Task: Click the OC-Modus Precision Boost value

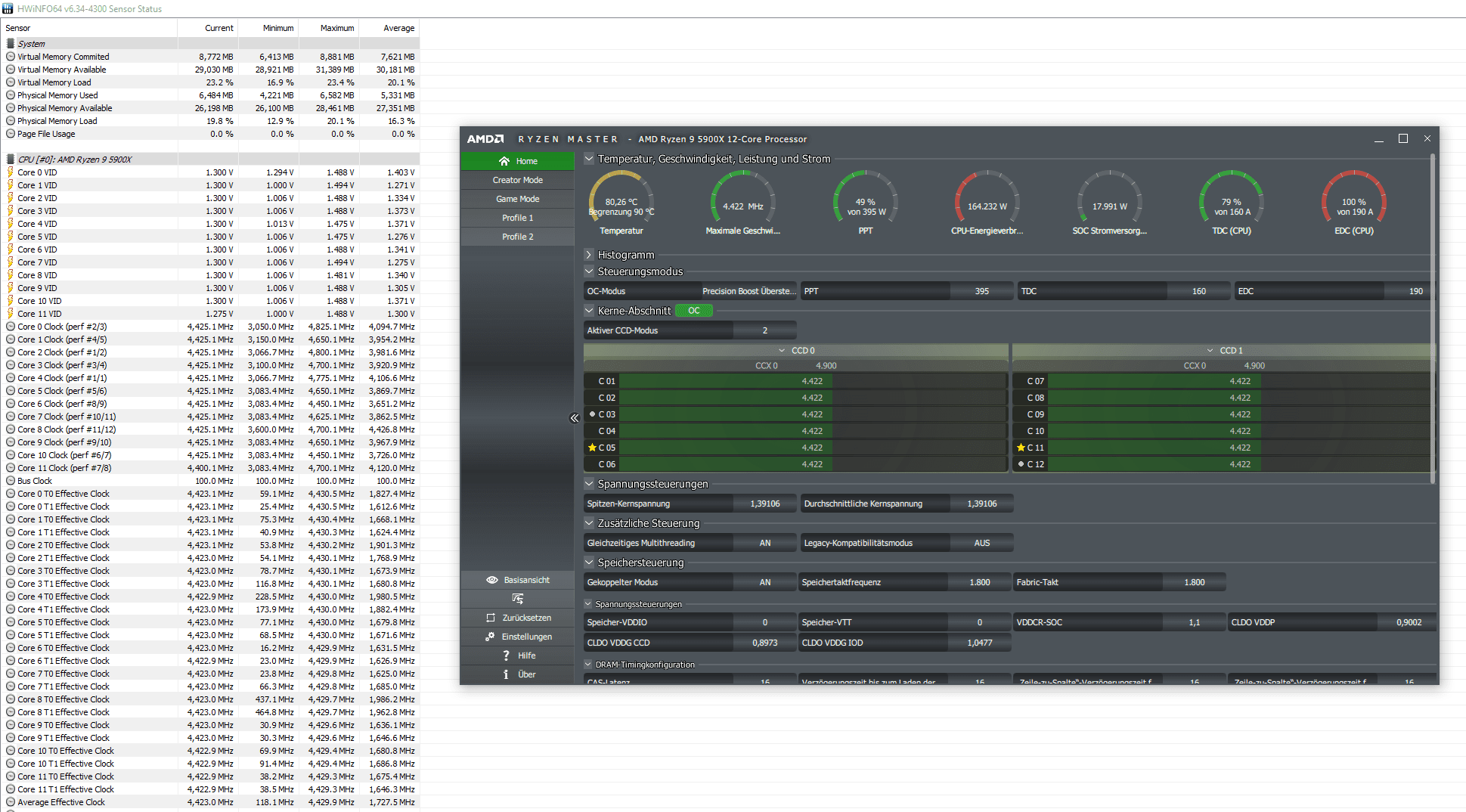Action: pos(748,291)
